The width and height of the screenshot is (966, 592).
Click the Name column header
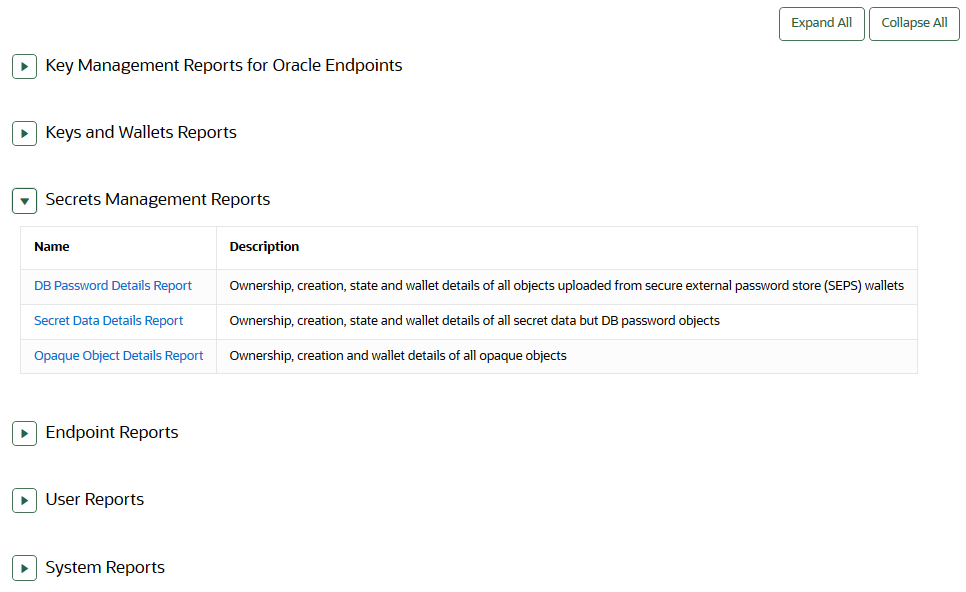tap(51, 246)
